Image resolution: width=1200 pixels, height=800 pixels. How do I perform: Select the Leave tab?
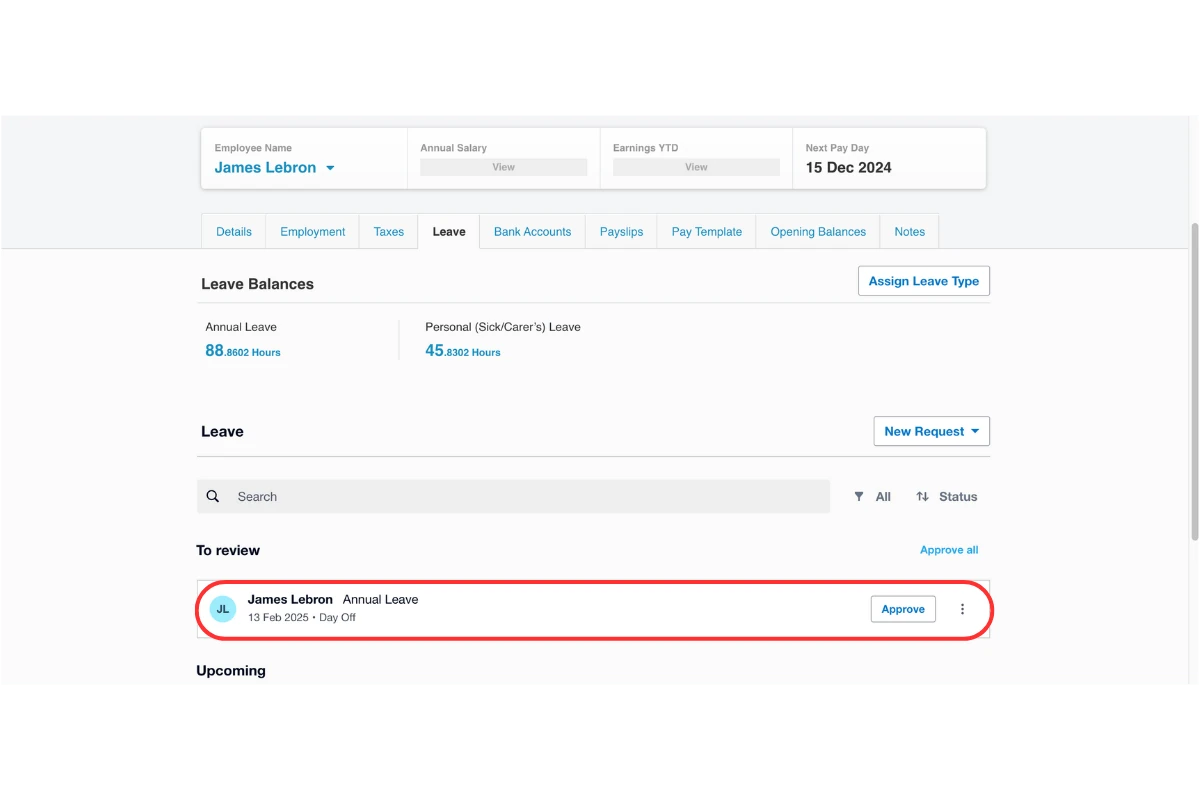tap(449, 231)
